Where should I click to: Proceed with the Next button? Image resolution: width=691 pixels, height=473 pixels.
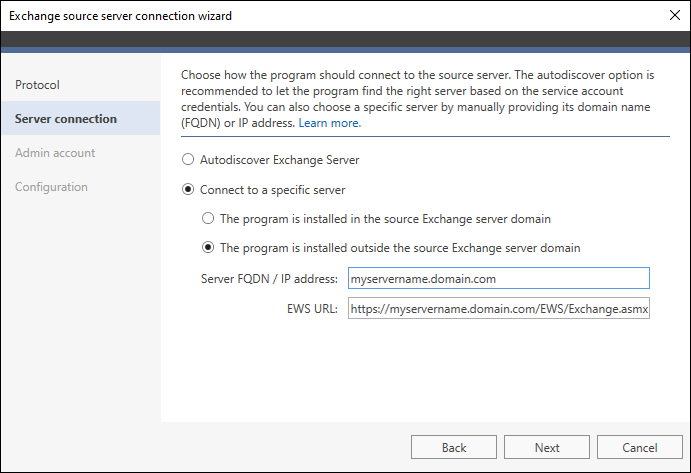click(546, 447)
